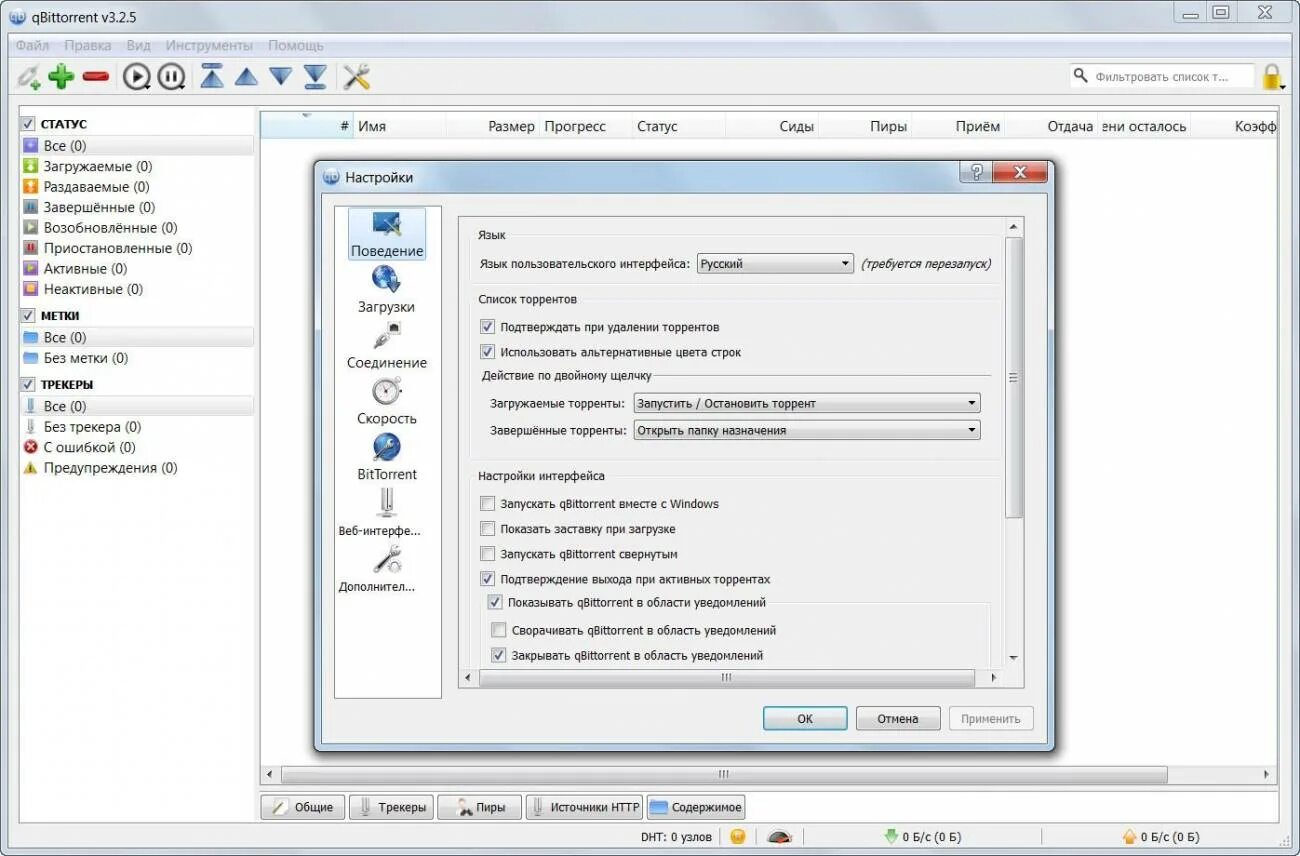
Task: Enable Показать заставку при загрузке
Action: tap(488, 529)
